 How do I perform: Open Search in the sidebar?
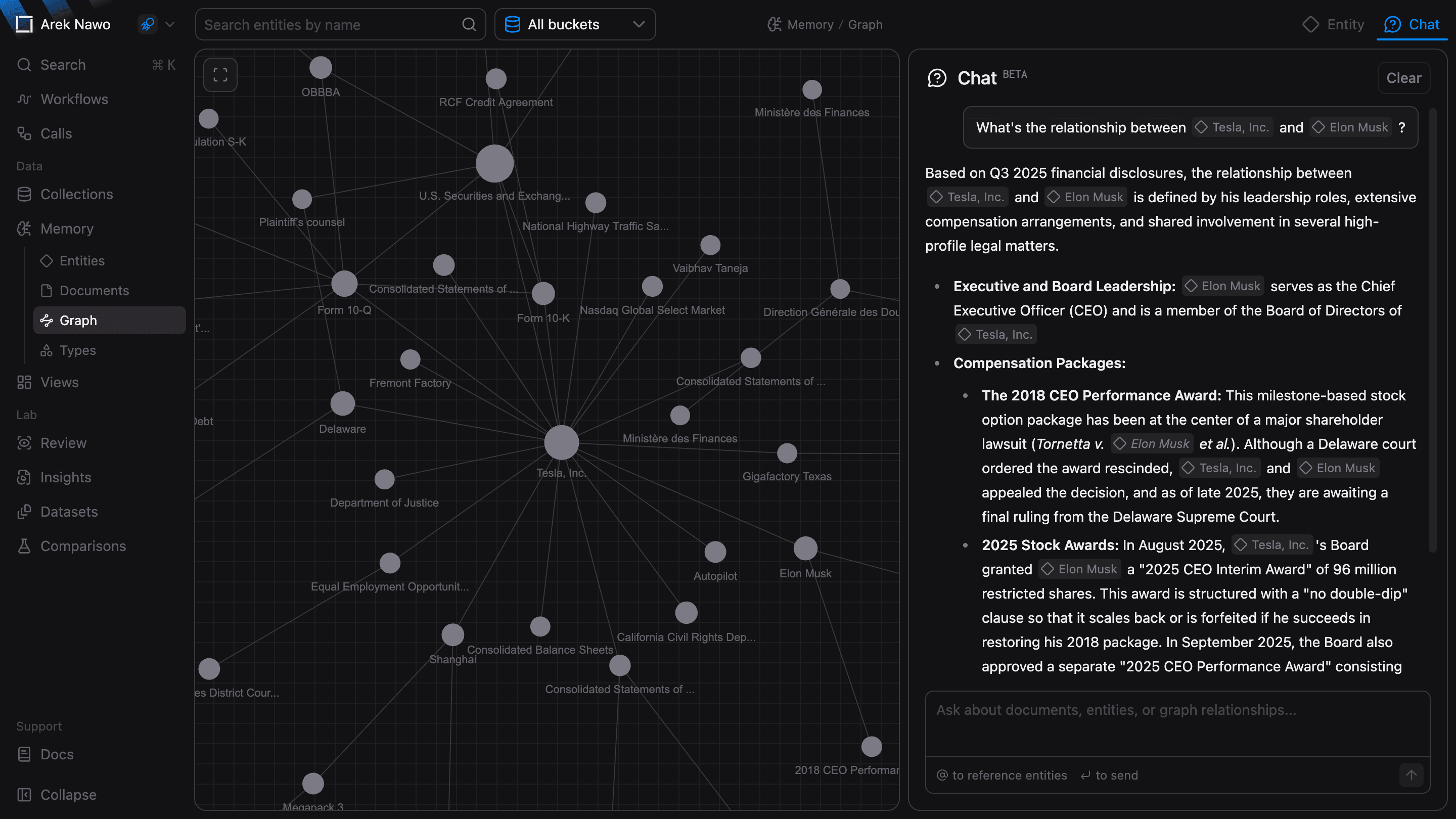coord(96,65)
